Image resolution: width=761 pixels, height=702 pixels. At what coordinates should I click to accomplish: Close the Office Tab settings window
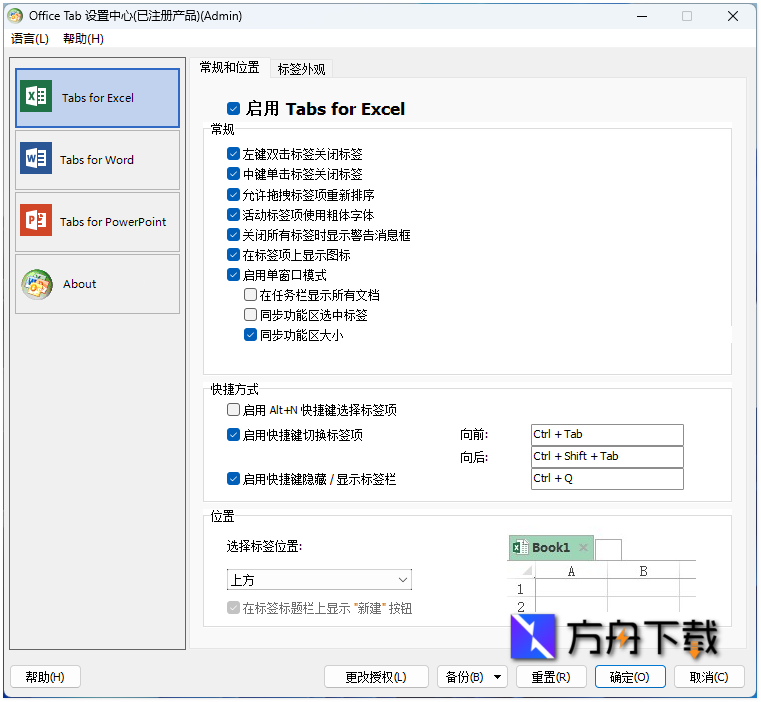[x=732, y=17]
